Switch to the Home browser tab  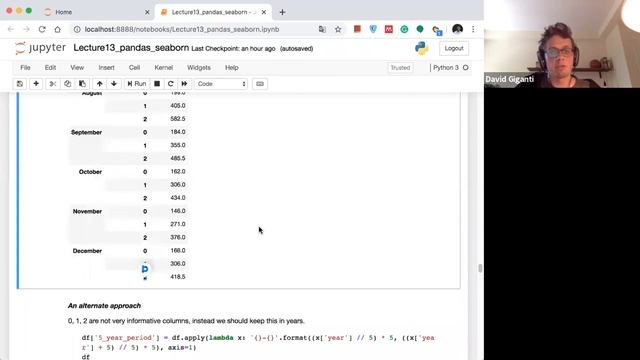click(97, 12)
